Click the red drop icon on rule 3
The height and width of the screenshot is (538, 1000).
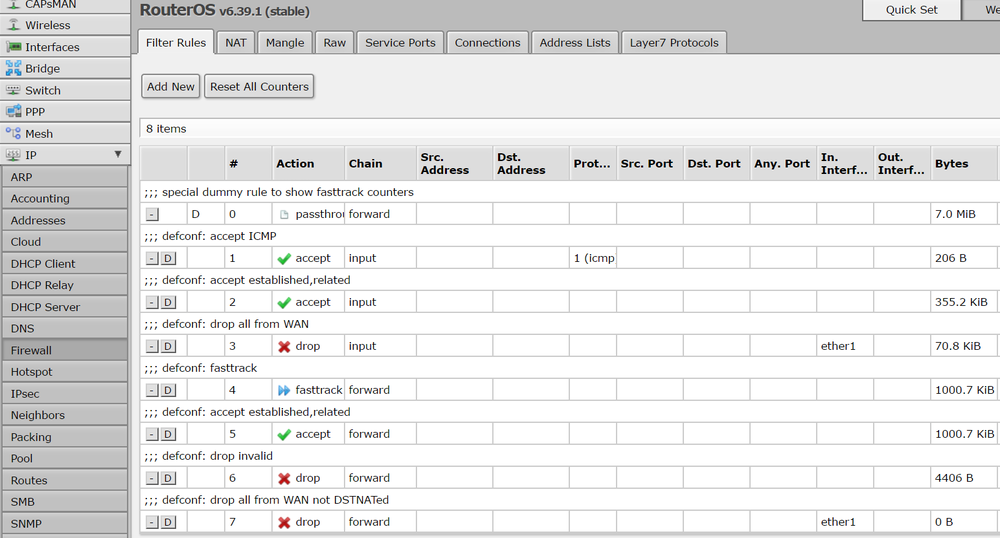pos(284,346)
